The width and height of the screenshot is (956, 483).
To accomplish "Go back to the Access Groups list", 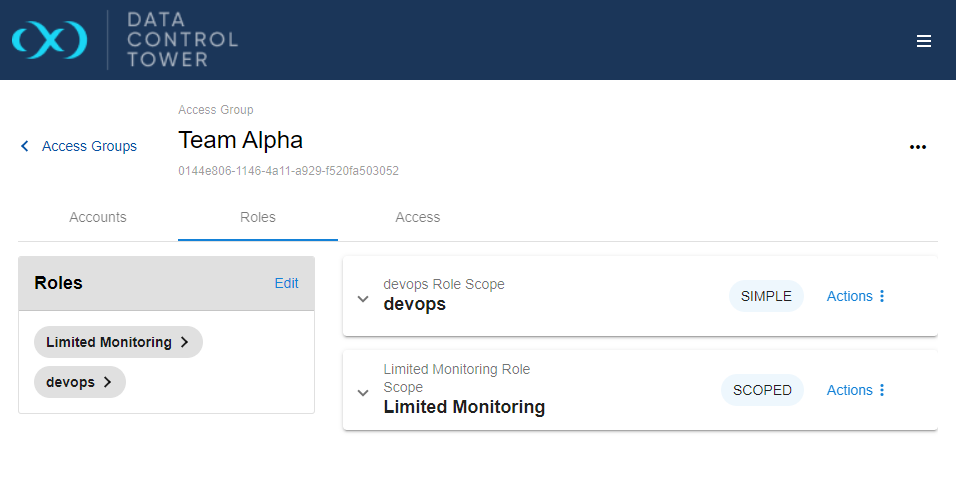I will (89, 146).
